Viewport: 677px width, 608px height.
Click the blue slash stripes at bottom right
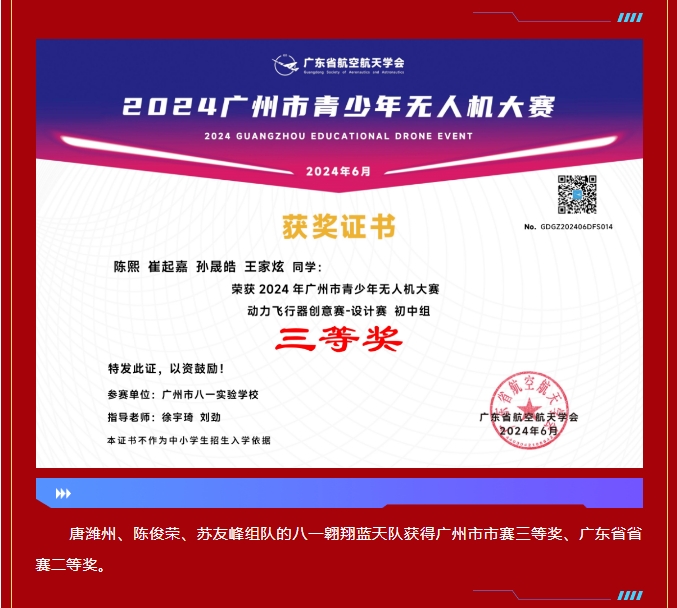pos(629,595)
